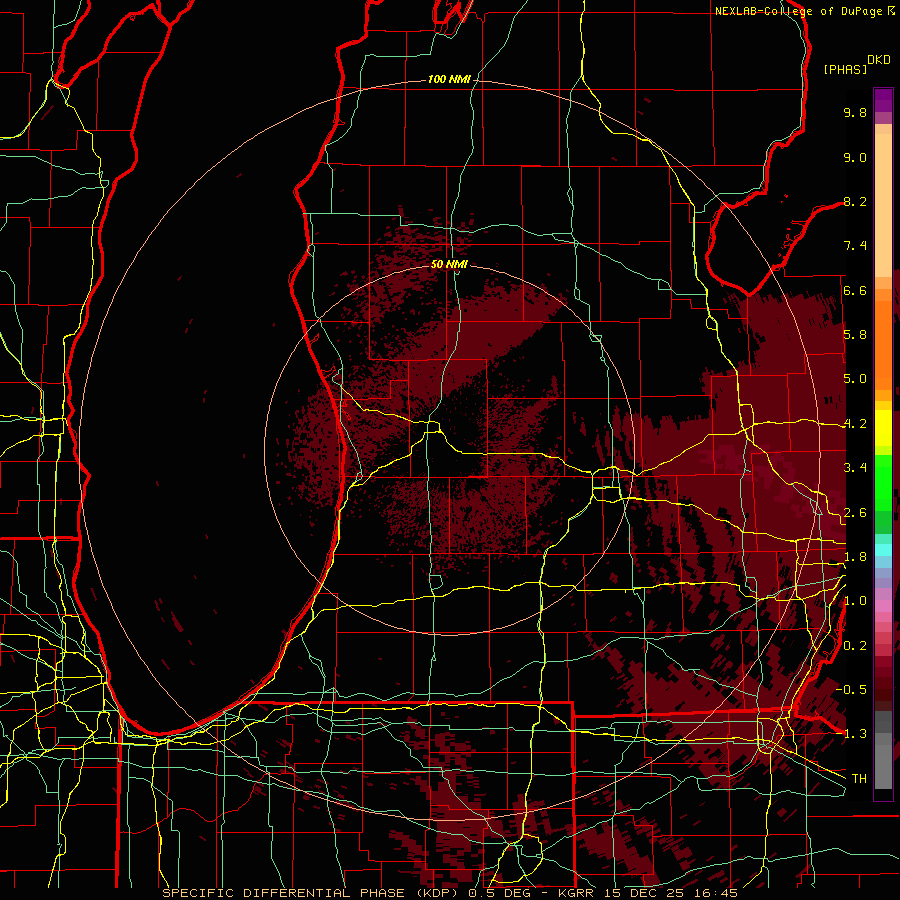
Task: Select the 100 NMI range ring label
Action: (449, 79)
